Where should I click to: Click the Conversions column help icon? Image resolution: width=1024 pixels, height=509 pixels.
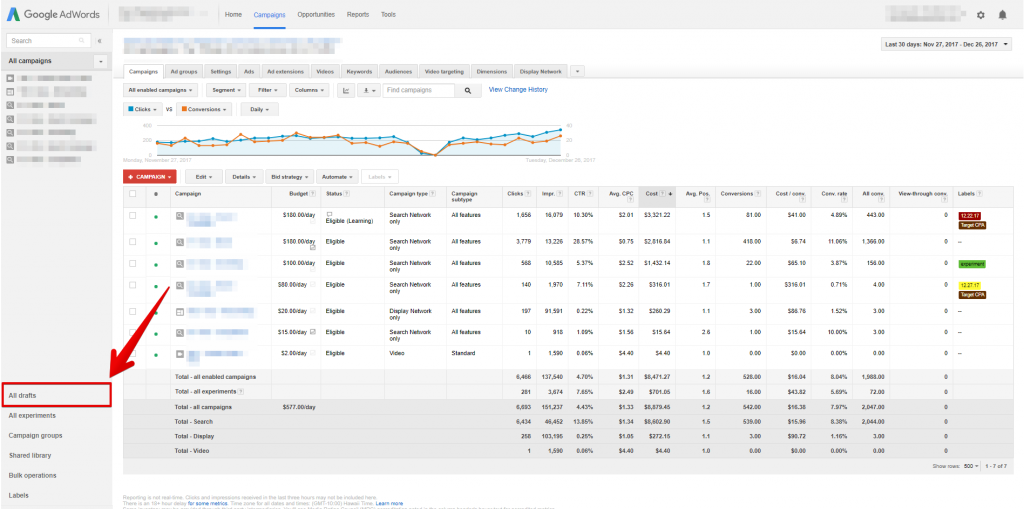[758, 193]
